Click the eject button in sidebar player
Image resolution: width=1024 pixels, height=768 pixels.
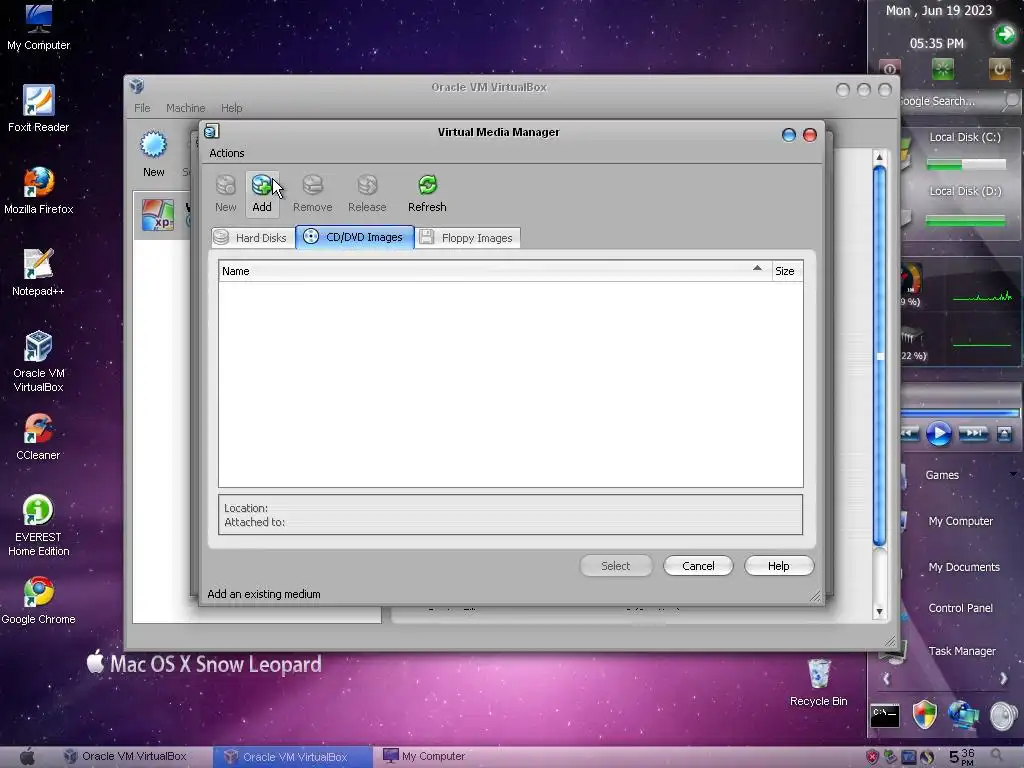tap(1004, 434)
